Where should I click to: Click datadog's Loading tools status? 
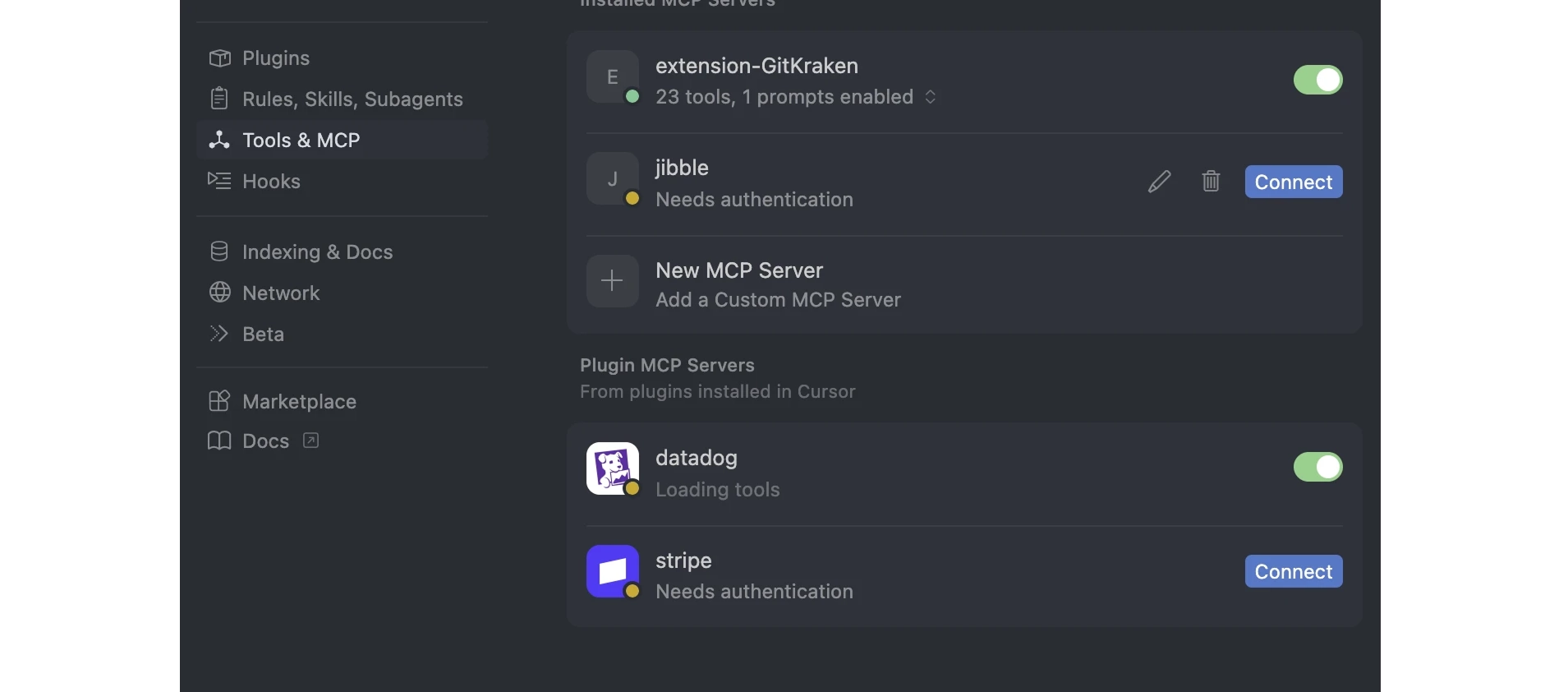pos(718,490)
